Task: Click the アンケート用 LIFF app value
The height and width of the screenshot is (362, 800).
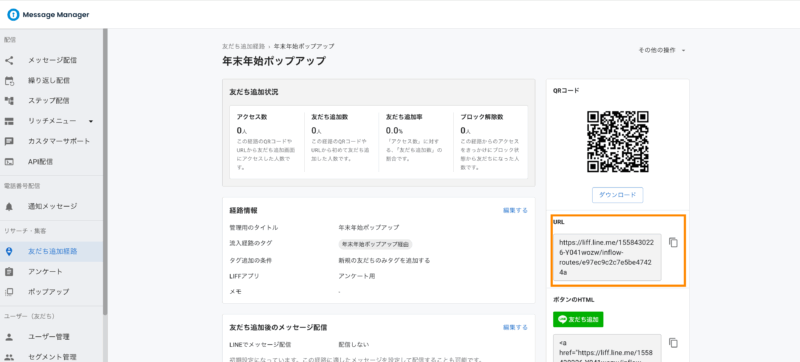Action: point(357,276)
